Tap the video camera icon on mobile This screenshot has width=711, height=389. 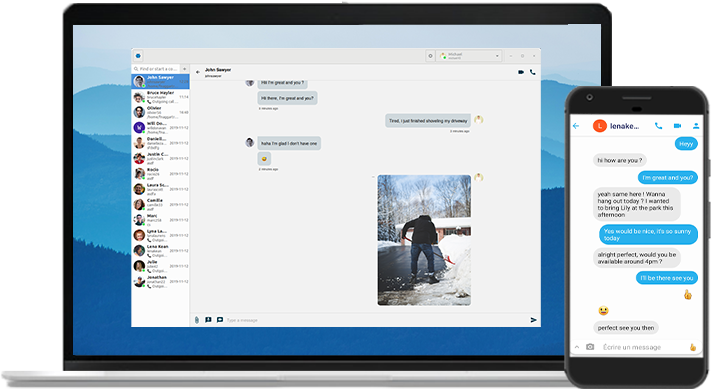tap(677, 126)
